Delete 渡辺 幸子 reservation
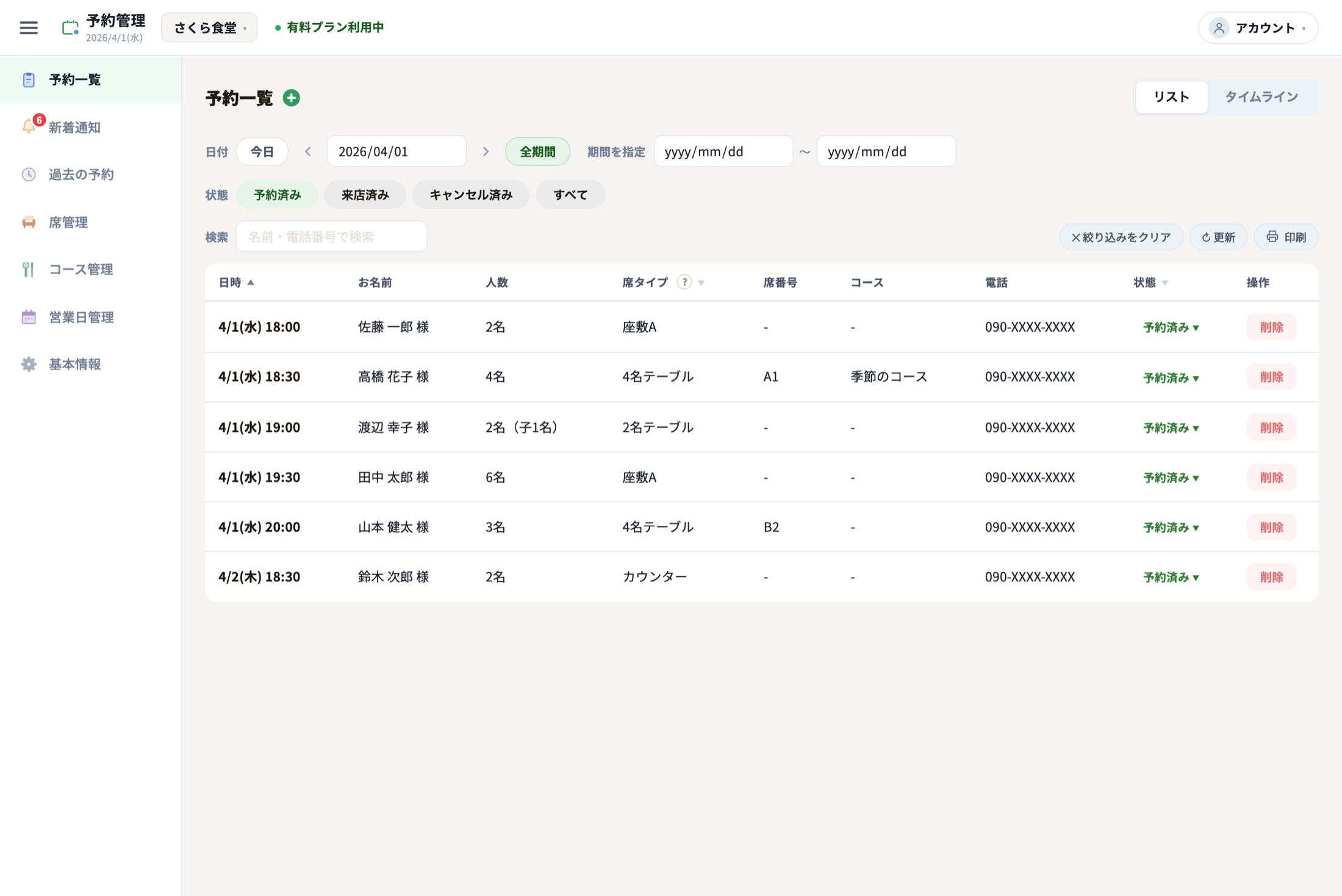The image size is (1342, 896). pyautogui.click(x=1271, y=428)
